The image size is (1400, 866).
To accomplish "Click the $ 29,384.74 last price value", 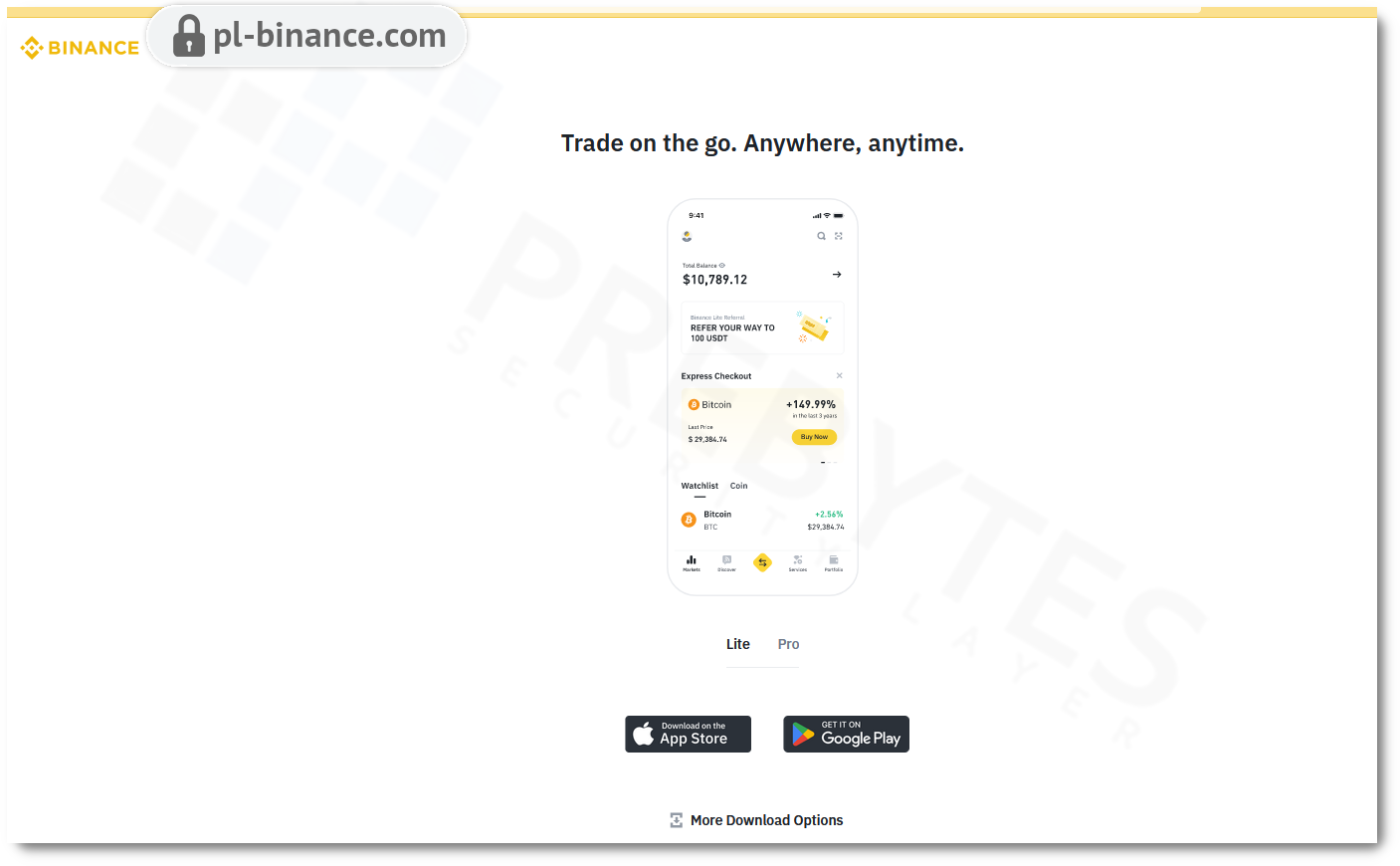I will pos(707,439).
